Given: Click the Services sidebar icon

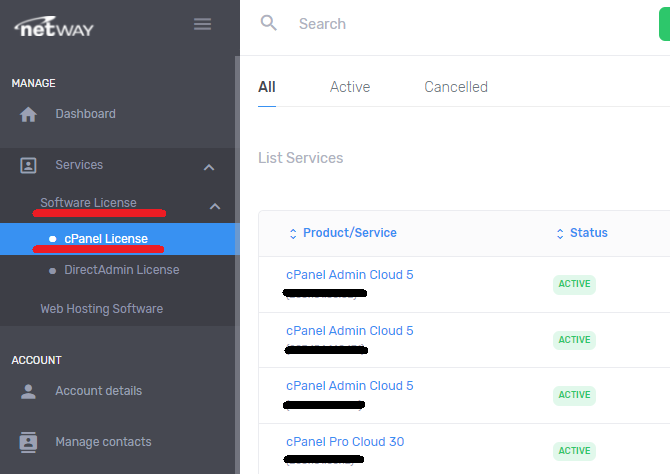Looking at the screenshot, I should (29, 165).
